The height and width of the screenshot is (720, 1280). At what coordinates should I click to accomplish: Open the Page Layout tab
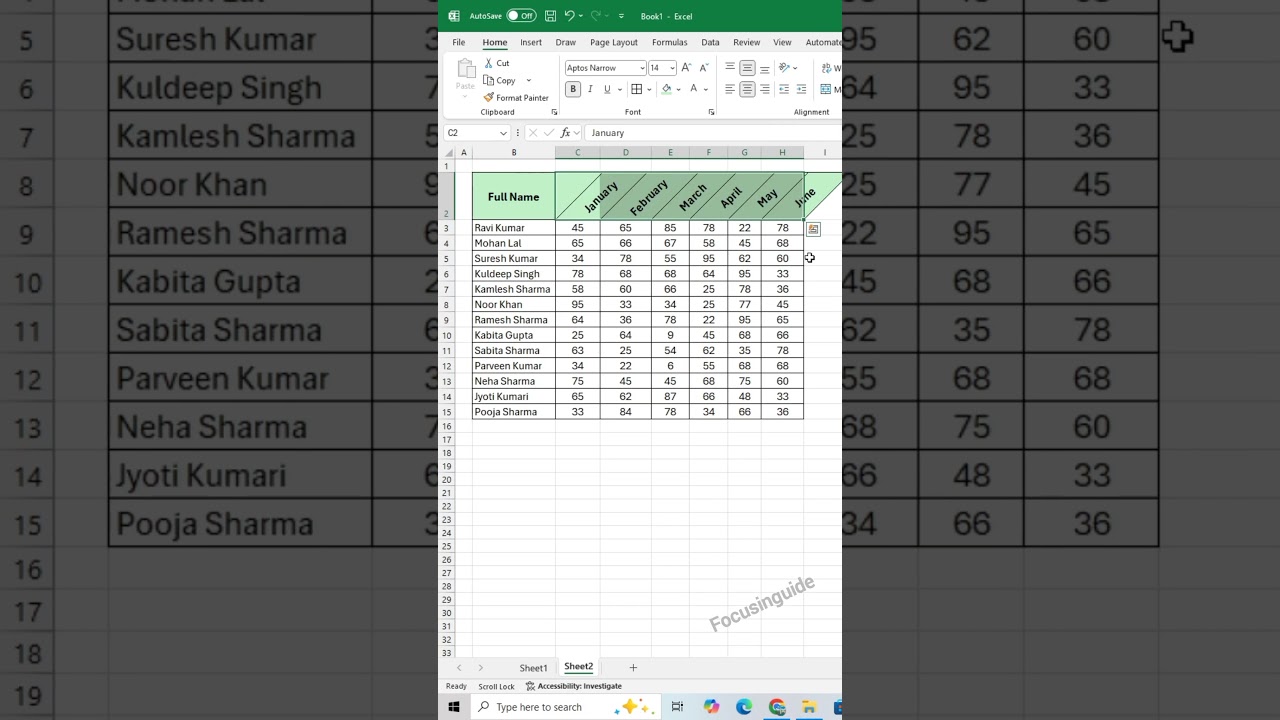coord(614,43)
